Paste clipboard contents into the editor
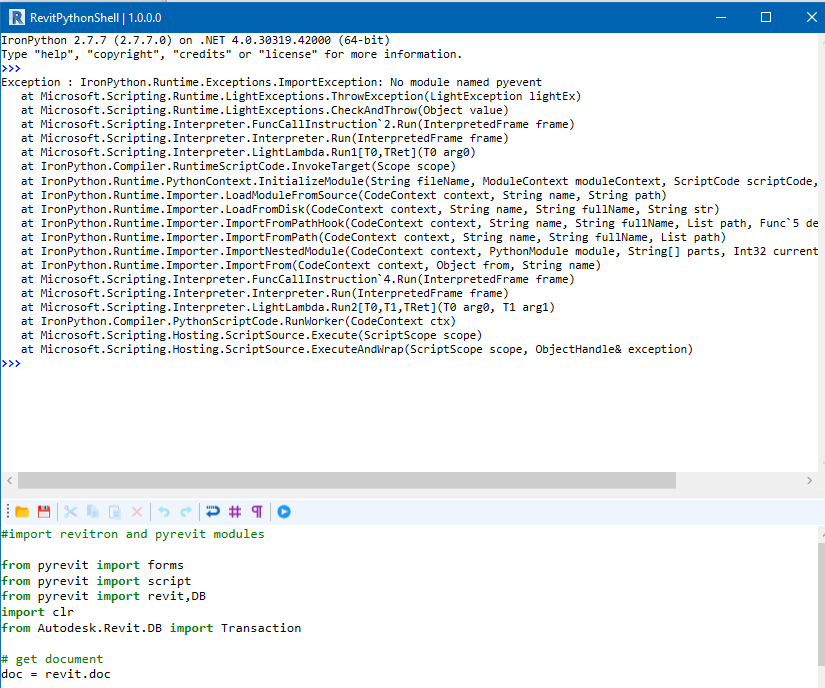825x688 pixels. click(x=114, y=511)
